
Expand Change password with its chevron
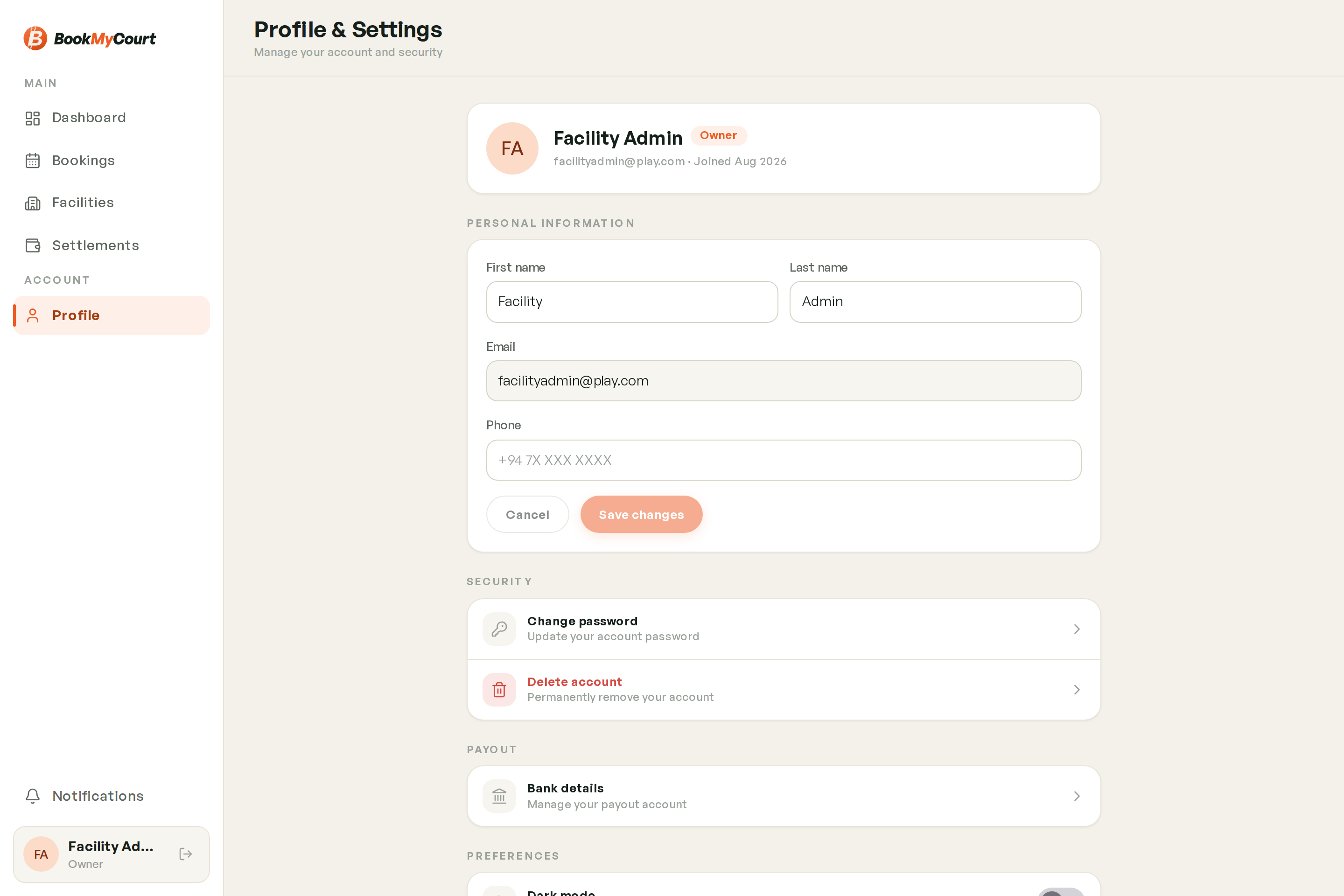point(1077,629)
